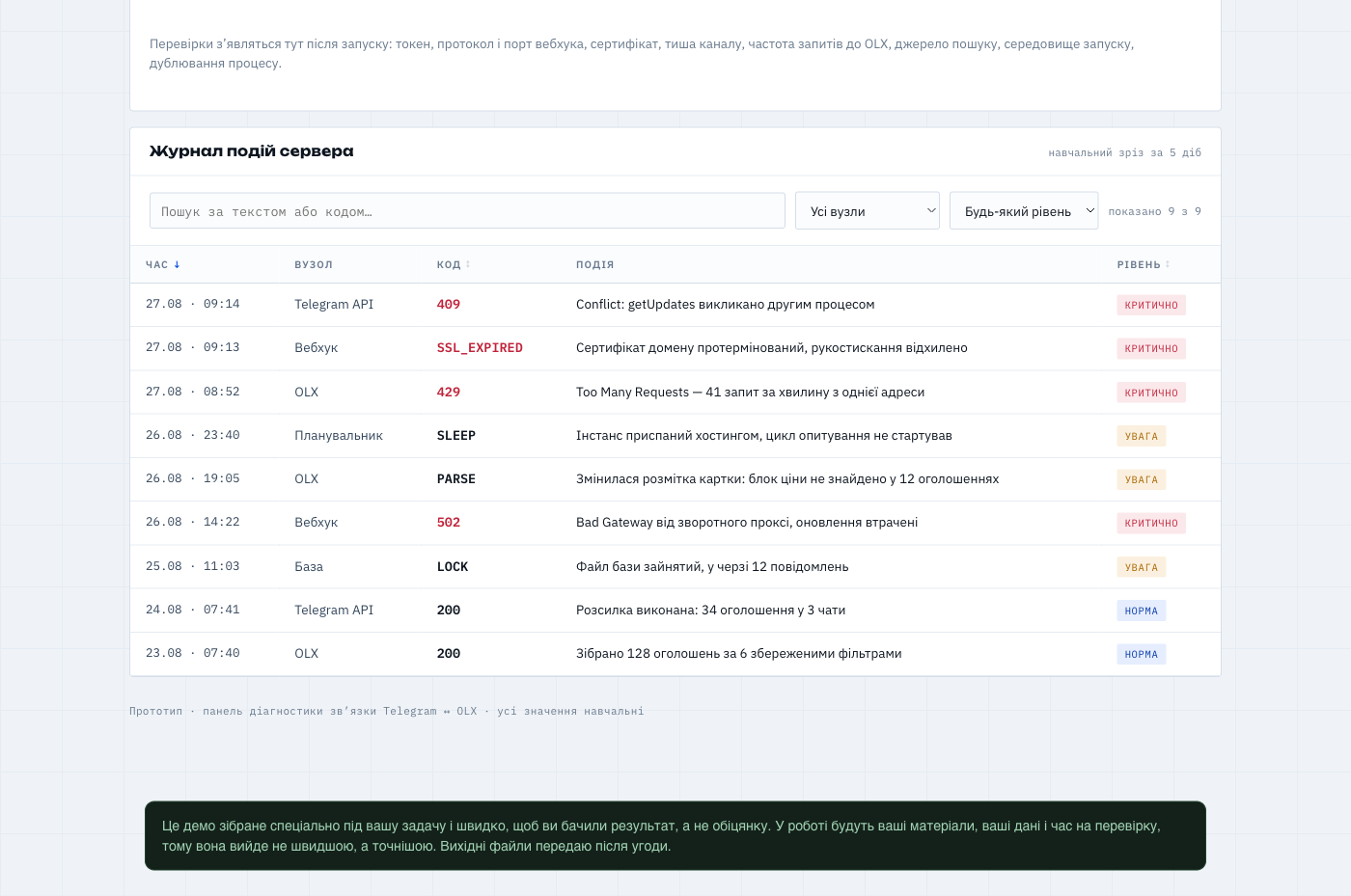The height and width of the screenshot is (896, 1351).
Task: Click the dark demo notice banner at bottom
Action: point(675,836)
